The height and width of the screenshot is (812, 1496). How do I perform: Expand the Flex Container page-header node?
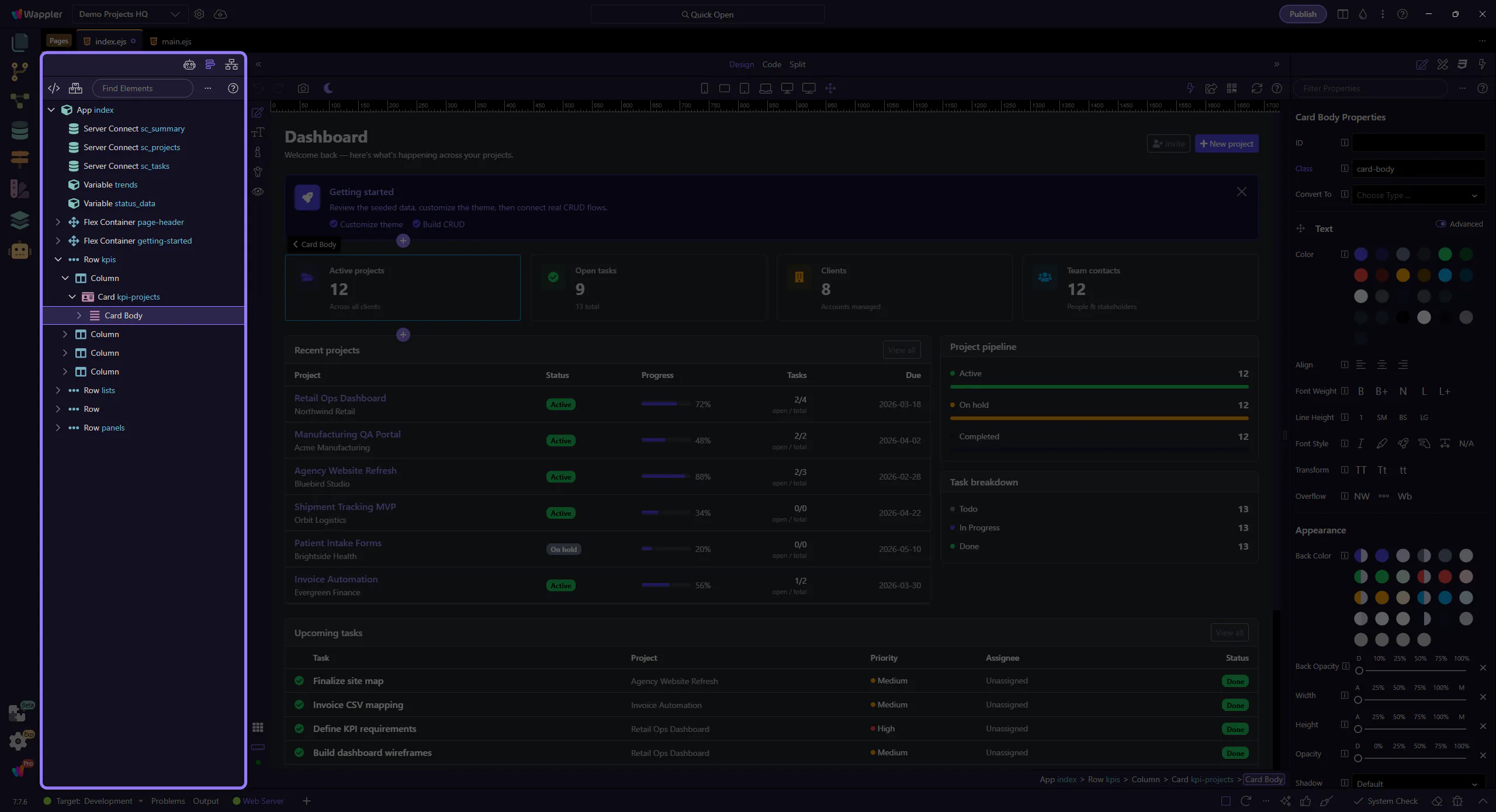coord(58,222)
